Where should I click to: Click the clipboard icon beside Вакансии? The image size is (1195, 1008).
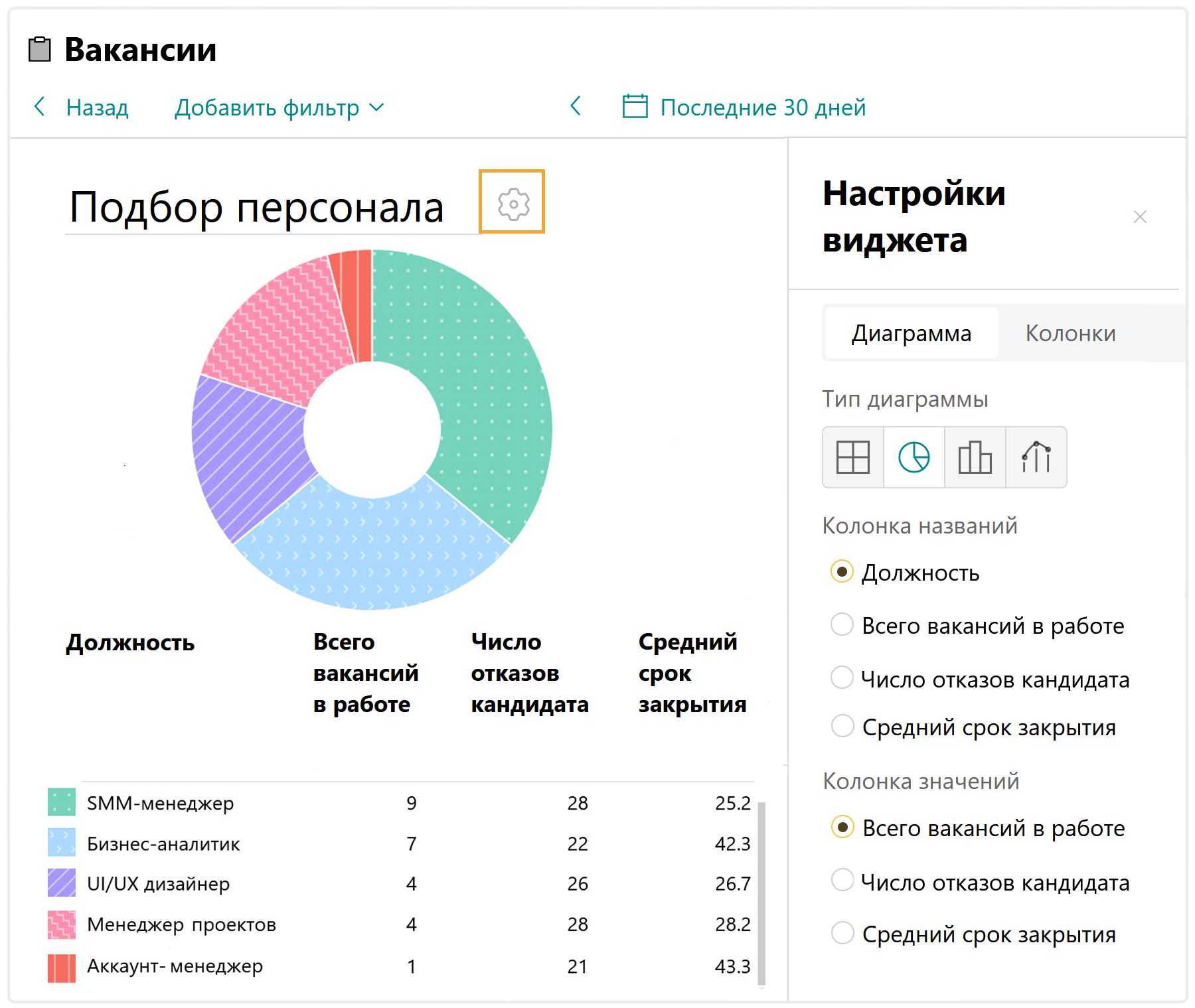tap(40, 49)
